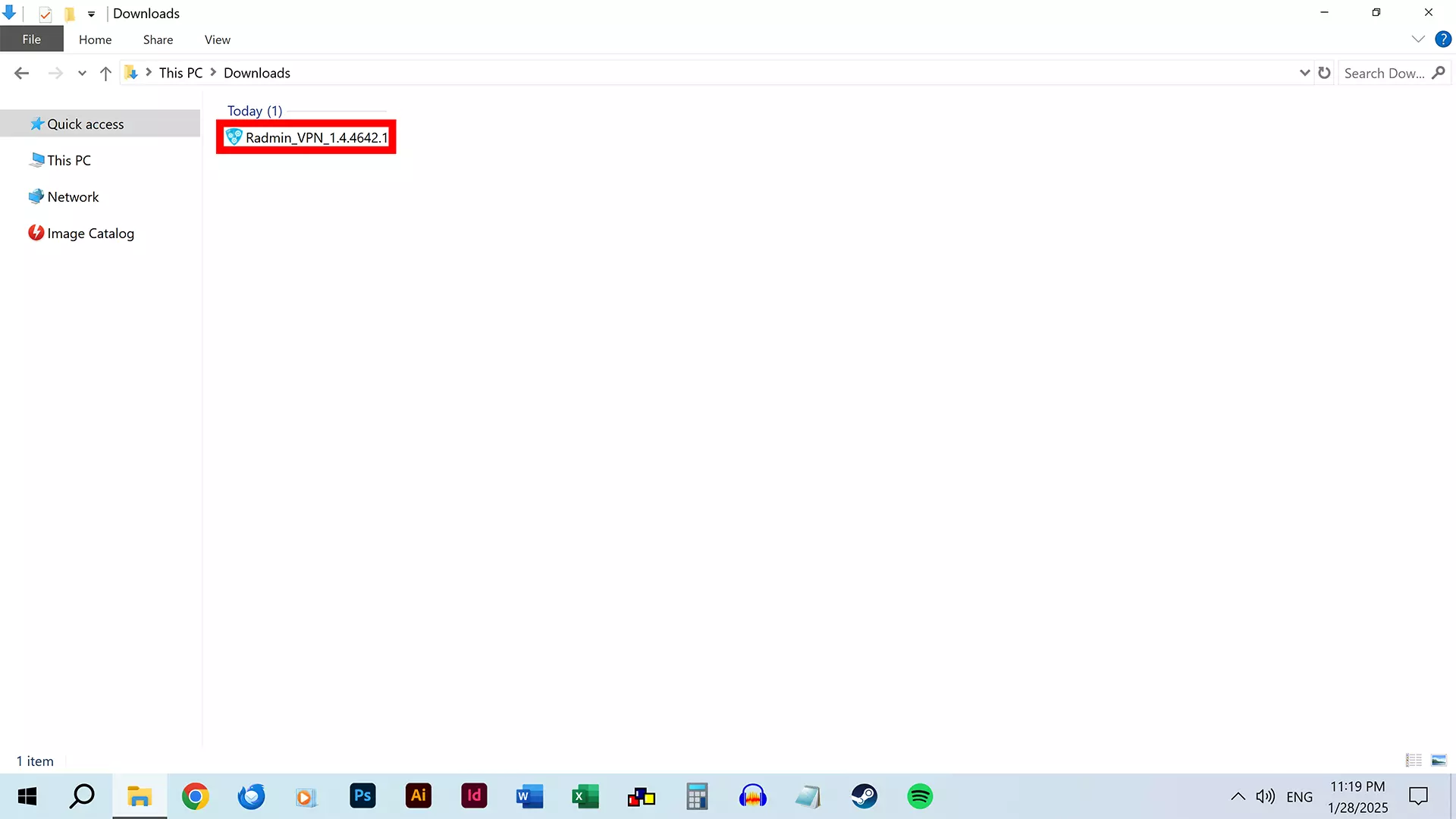Expand the ribbon with the chevron
The width and height of the screenshot is (1456, 819).
pyautogui.click(x=1418, y=39)
